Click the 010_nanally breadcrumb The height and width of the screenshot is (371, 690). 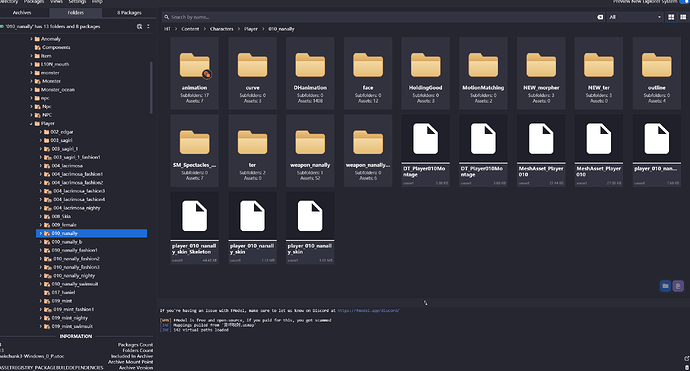[x=281, y=29]
